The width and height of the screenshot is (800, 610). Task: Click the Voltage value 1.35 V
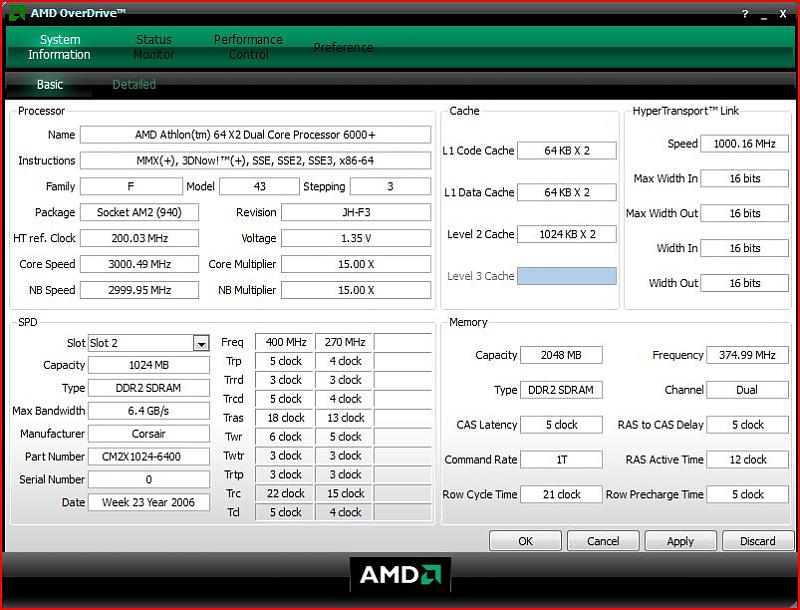356,238
